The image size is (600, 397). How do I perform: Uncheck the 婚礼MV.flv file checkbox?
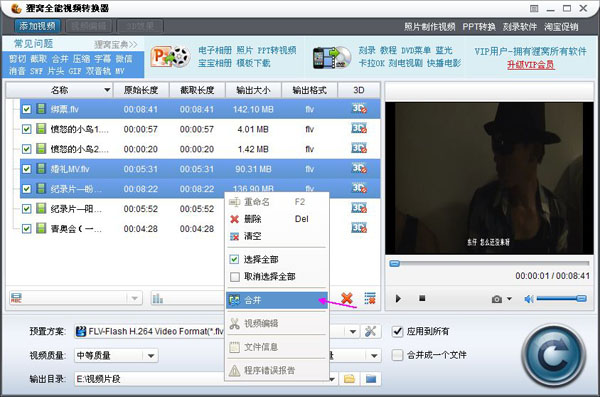[26, 169]
